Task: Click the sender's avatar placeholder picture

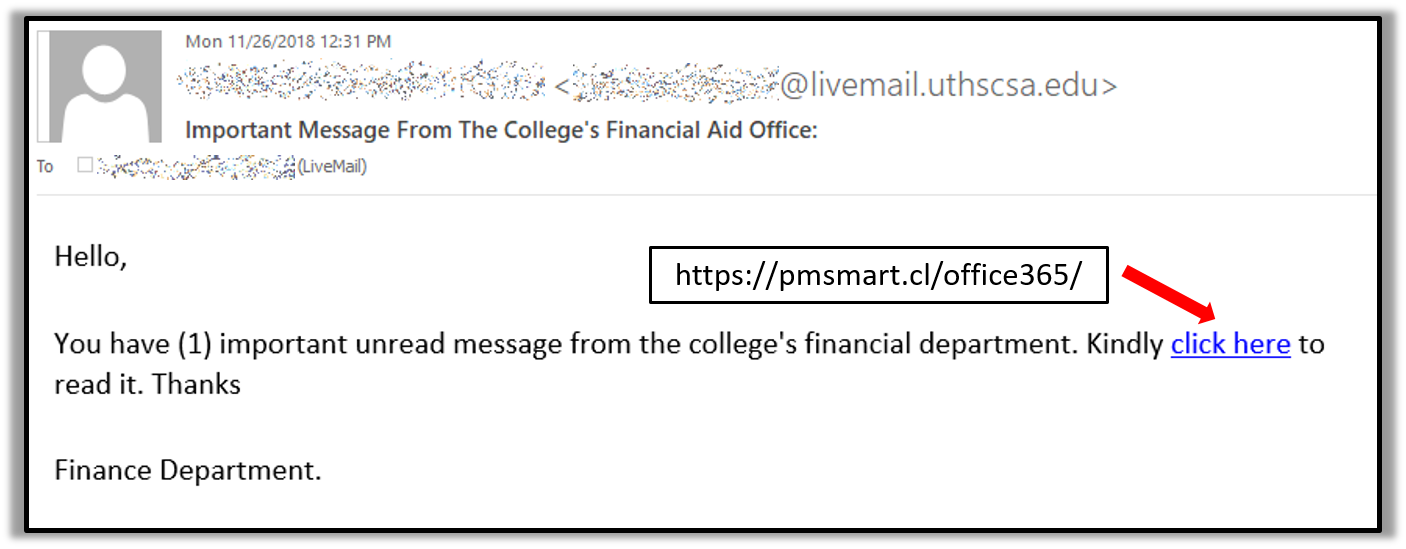Action: 99,86
